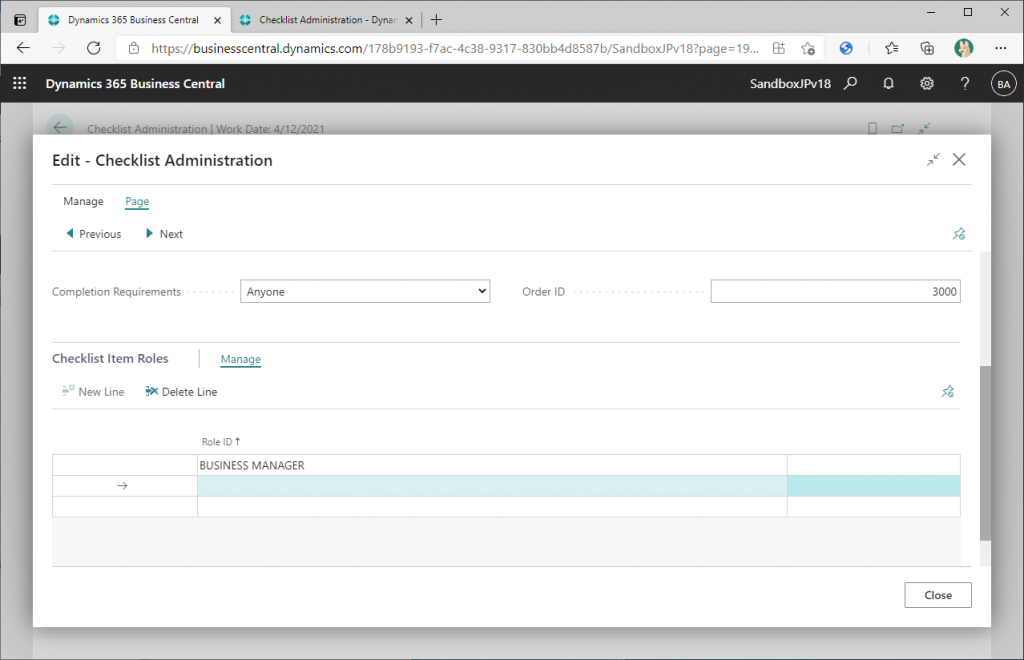The width and height of the screenshot is (1024, 660).
Task: Open the browser profile picture
Action: point(964,48)
